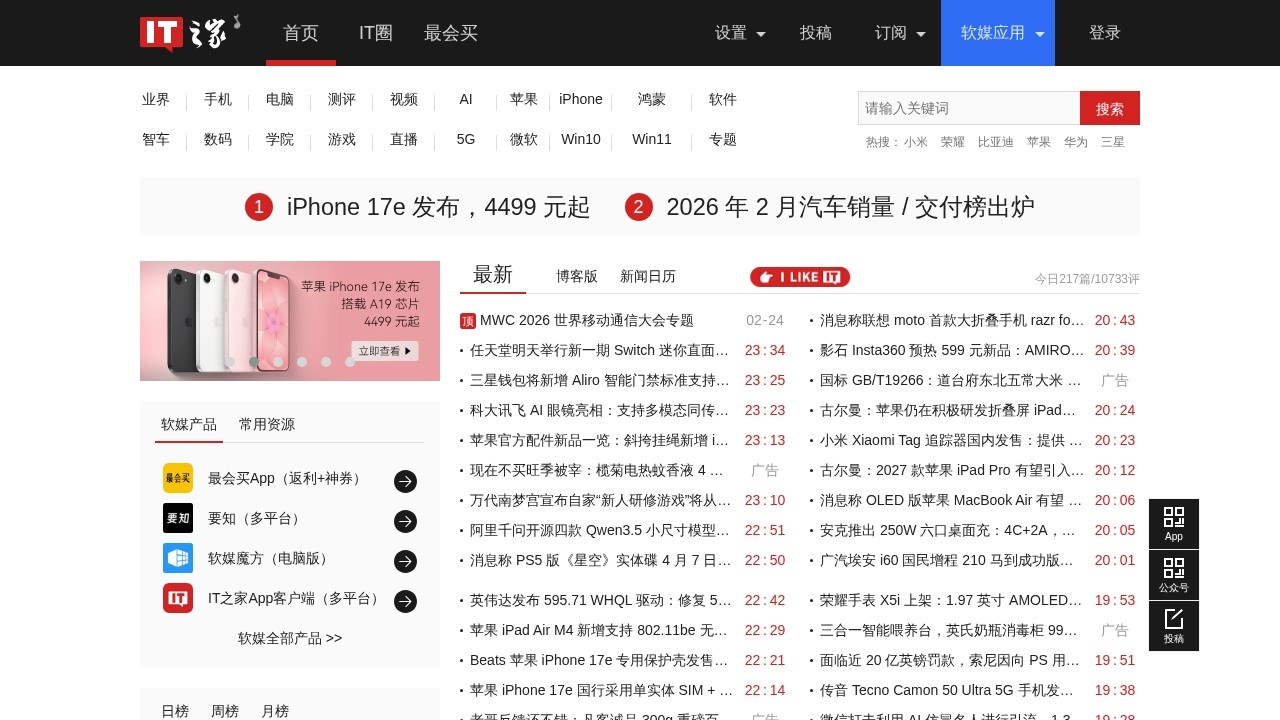Open the 软媒应用 dropdown
1280x720 pixels.
[1002, 33]
